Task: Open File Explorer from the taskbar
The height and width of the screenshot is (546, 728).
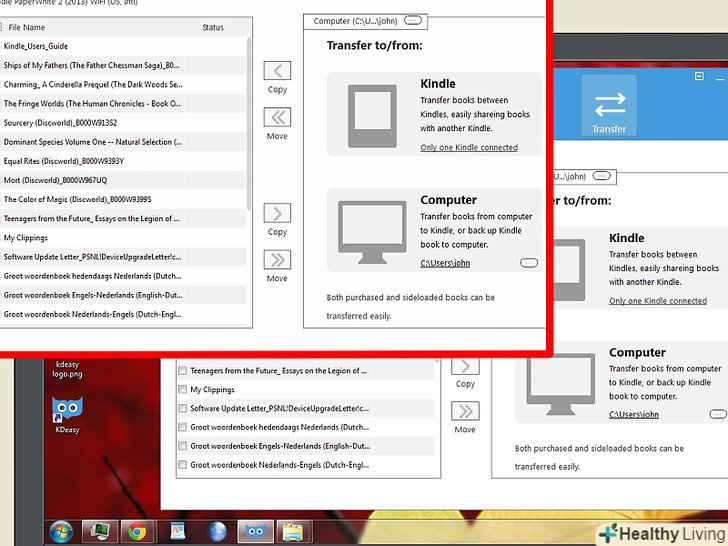Action: click(x=293, y=532)
